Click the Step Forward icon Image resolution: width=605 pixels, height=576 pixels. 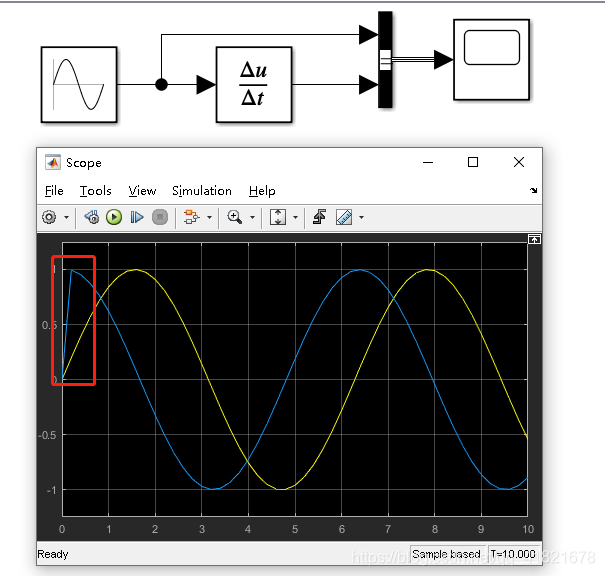137,218
